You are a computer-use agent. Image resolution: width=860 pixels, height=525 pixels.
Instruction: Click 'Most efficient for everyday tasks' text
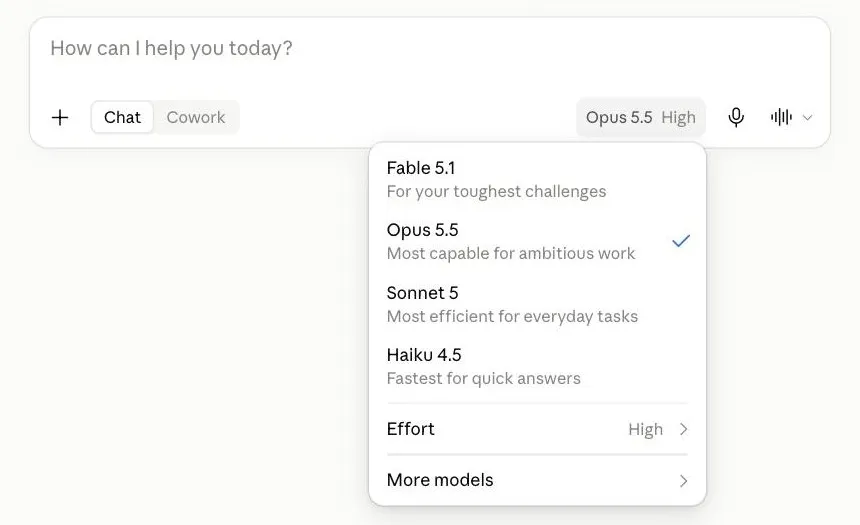tap(512, 317)
